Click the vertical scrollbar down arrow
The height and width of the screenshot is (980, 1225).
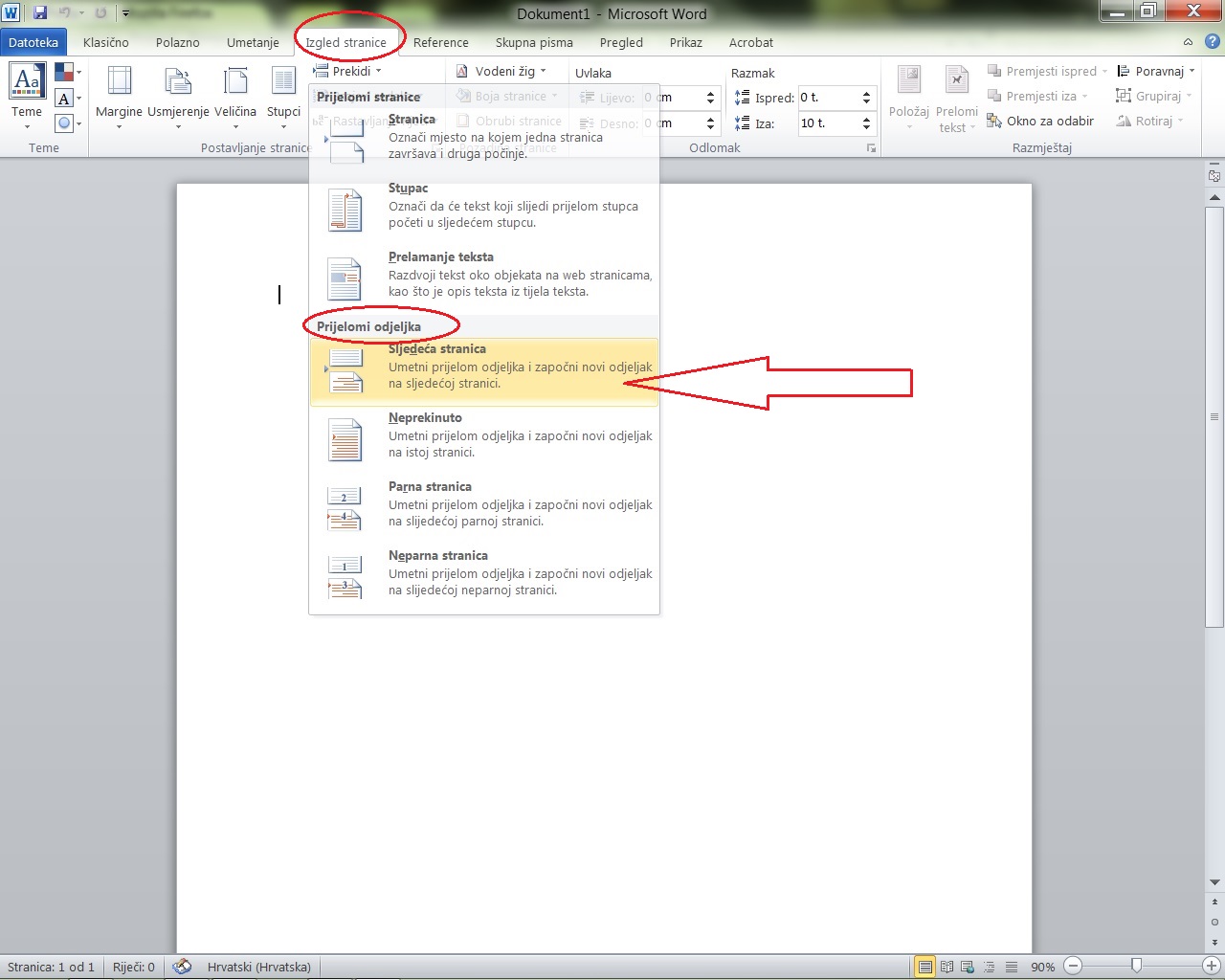[x=1214, y=882]
